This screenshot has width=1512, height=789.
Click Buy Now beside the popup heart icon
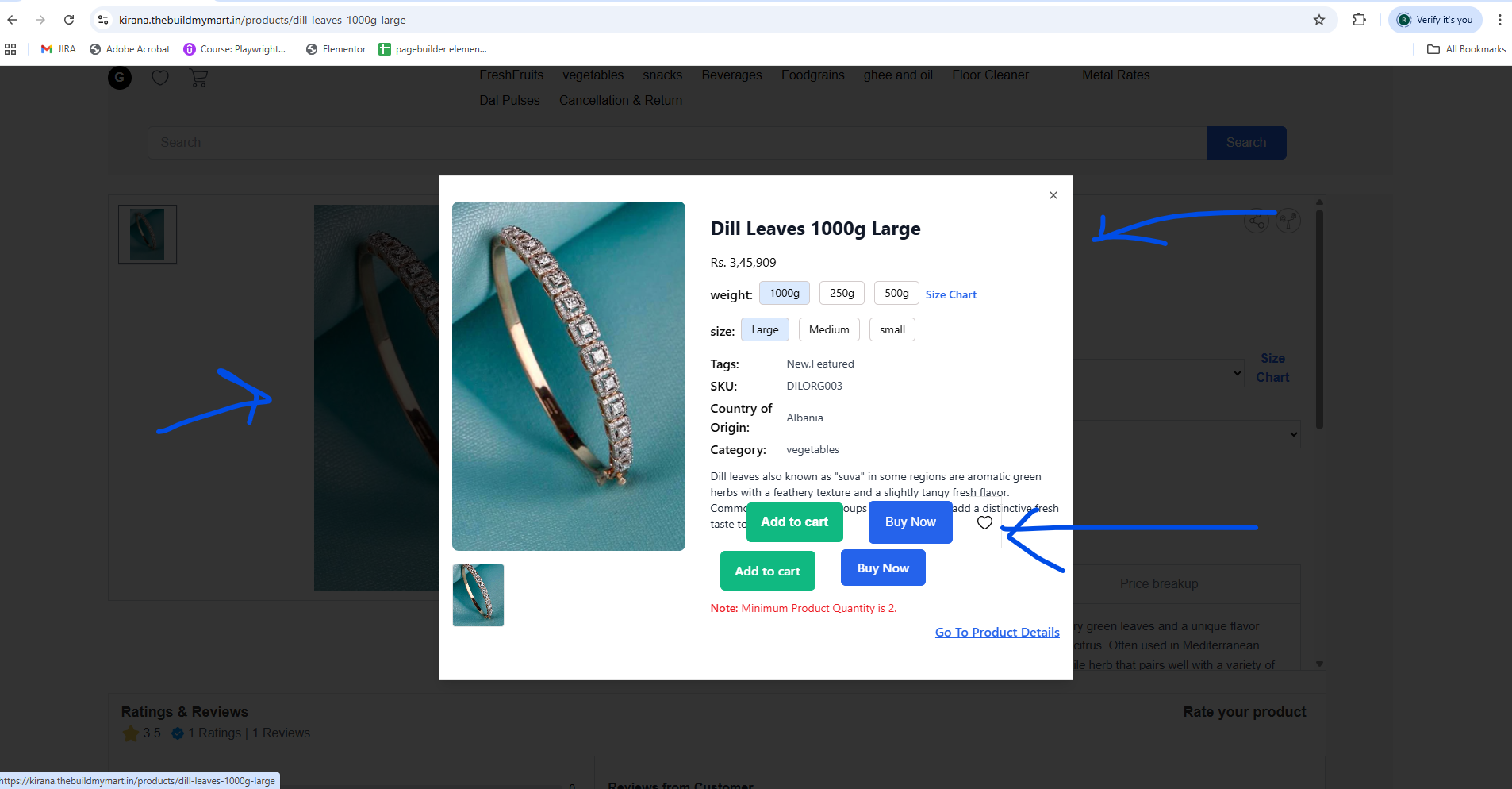(x=911, y=522)
